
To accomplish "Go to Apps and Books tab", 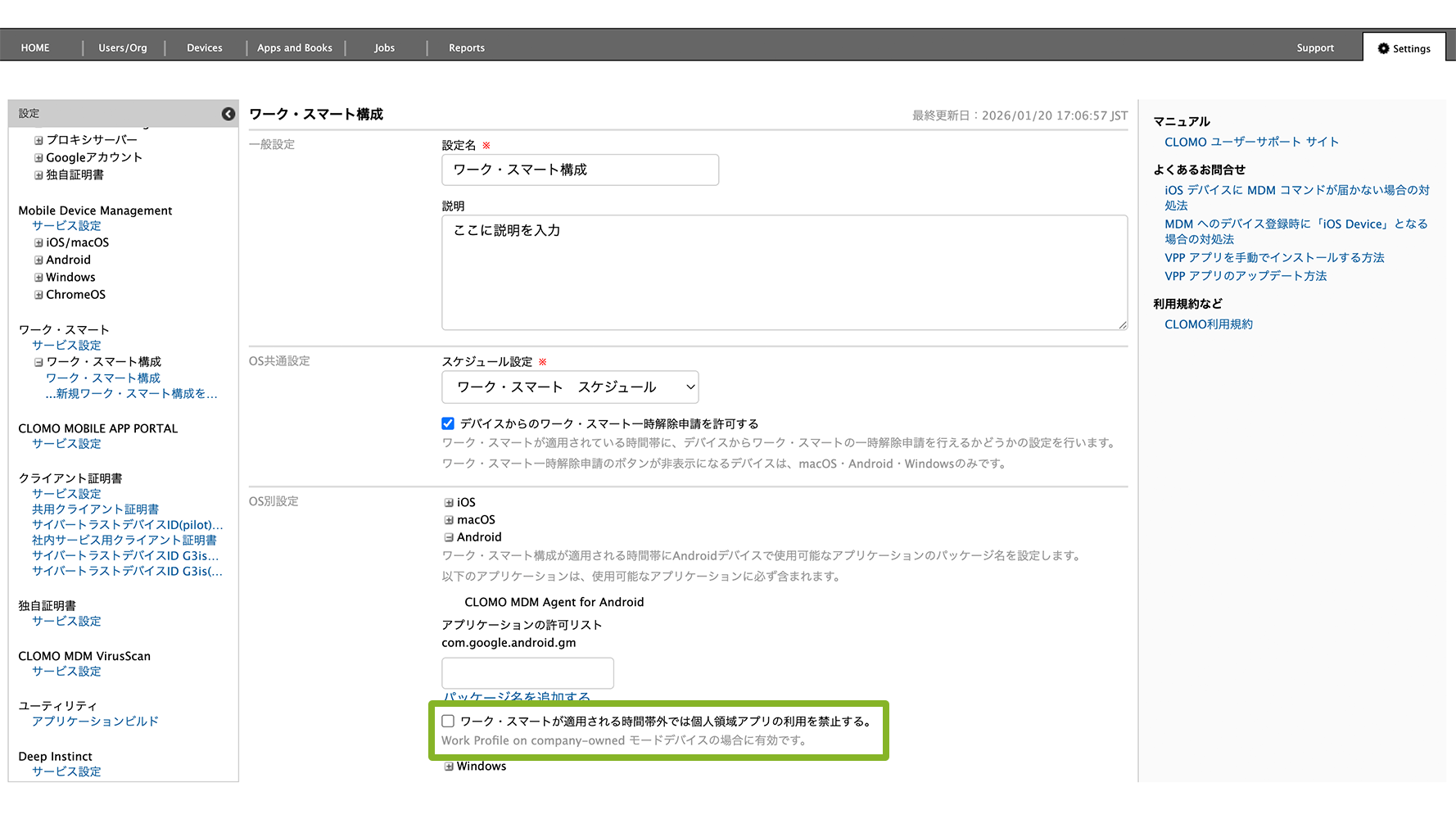I will [295, 48].
